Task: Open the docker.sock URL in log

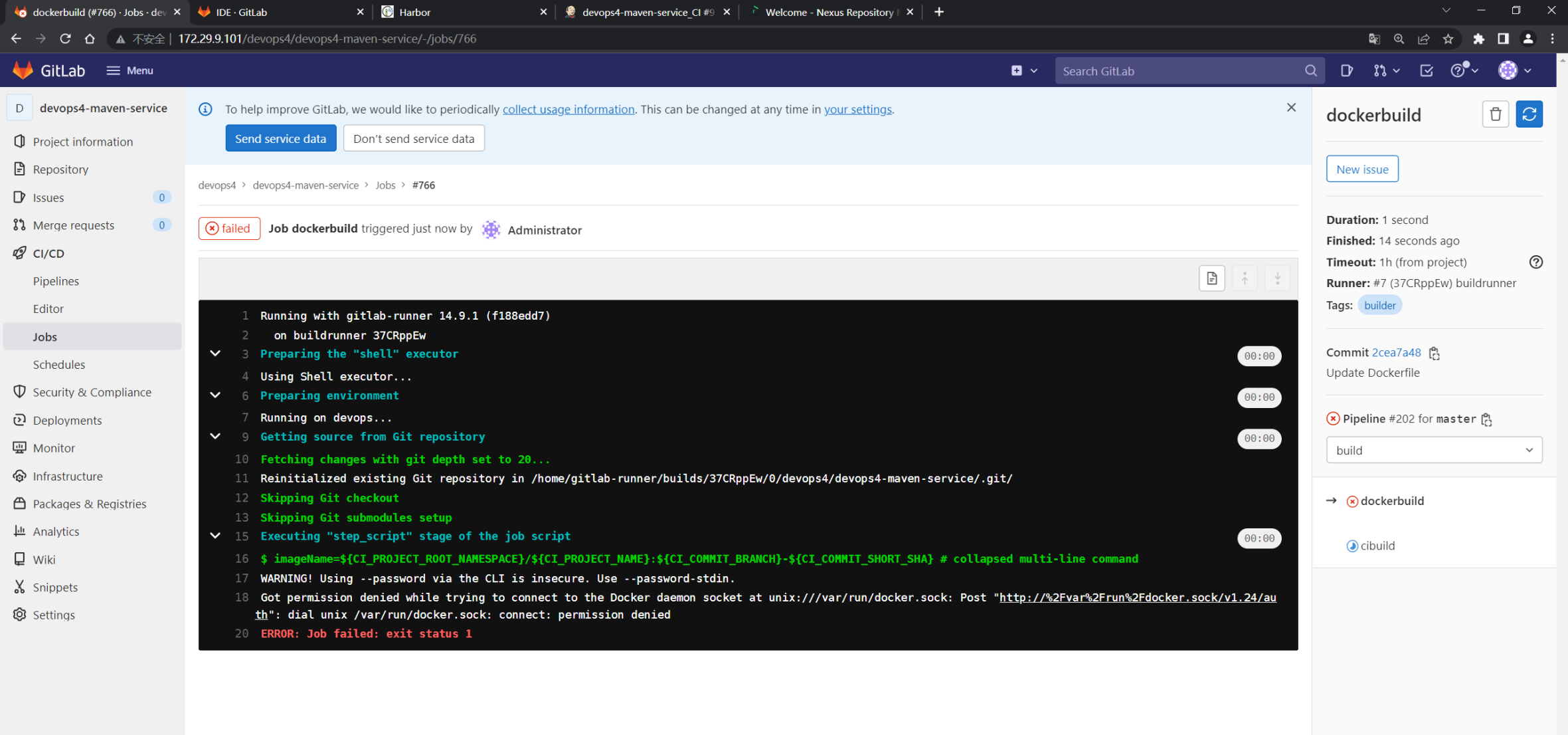Action: [1138, 597]
